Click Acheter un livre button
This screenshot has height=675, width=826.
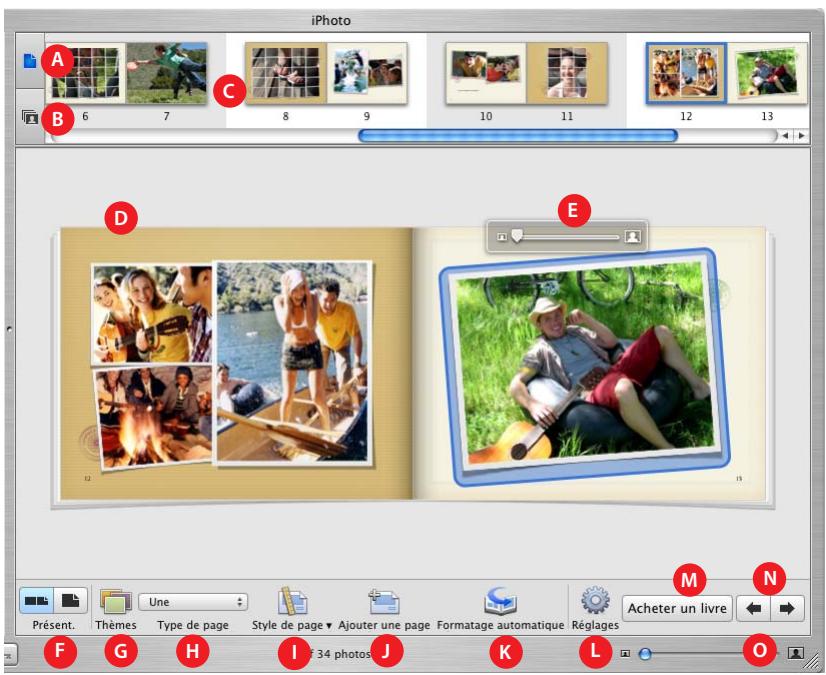(x=677, y=608)
